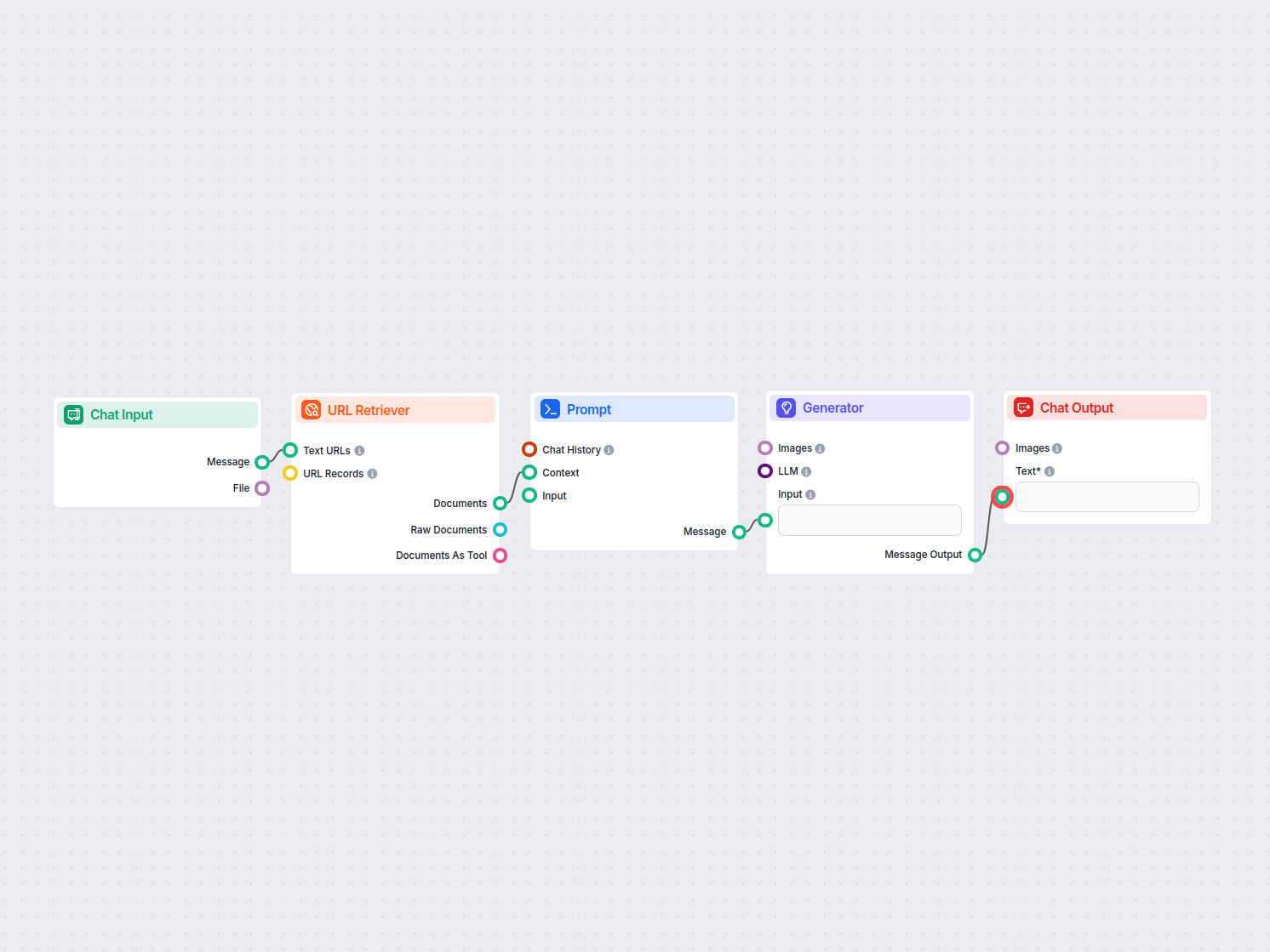
Task: Select the Generator node title
Action: coord(832,408)
